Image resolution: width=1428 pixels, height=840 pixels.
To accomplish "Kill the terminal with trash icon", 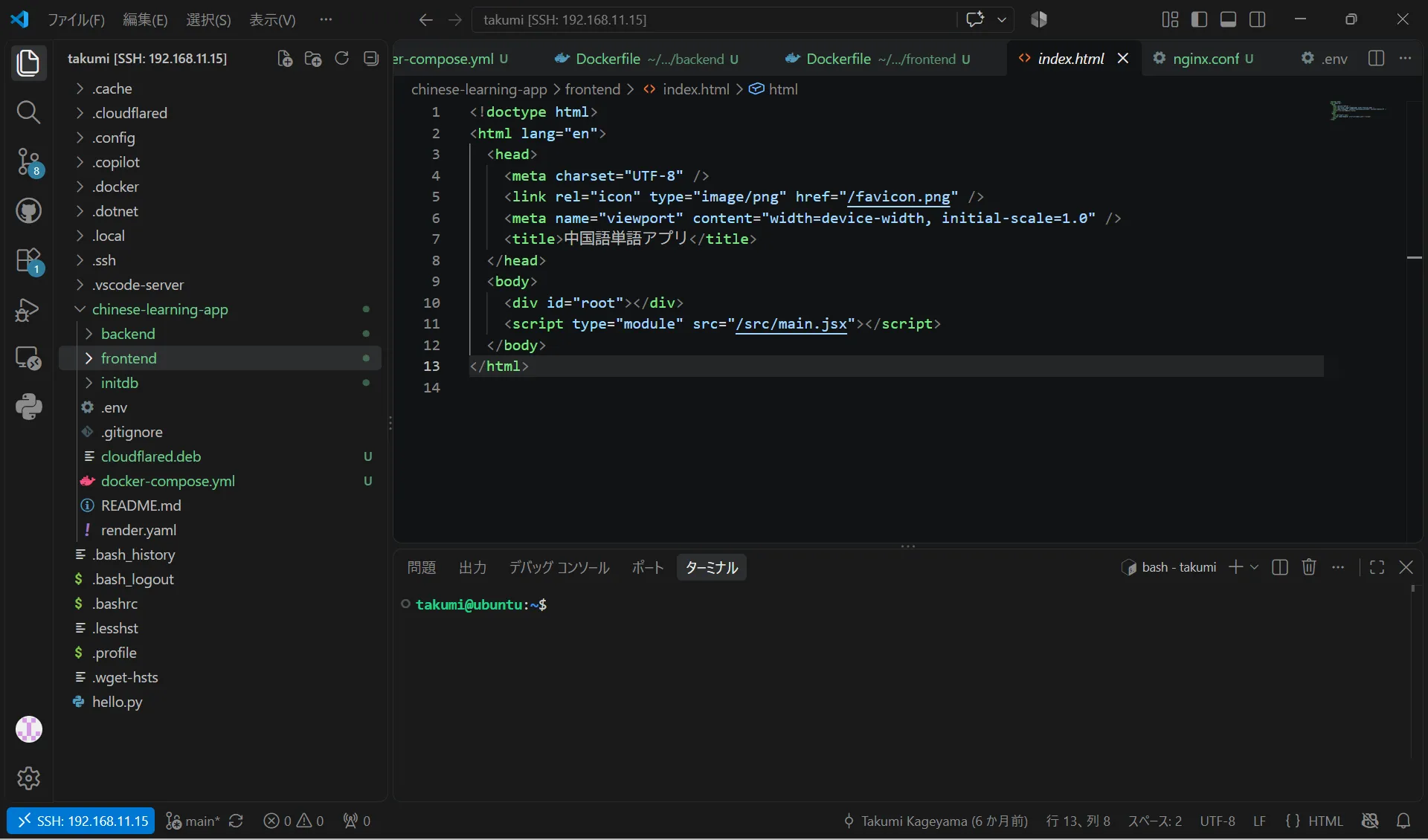I will pyautogui.click(x=1309, y=567).
